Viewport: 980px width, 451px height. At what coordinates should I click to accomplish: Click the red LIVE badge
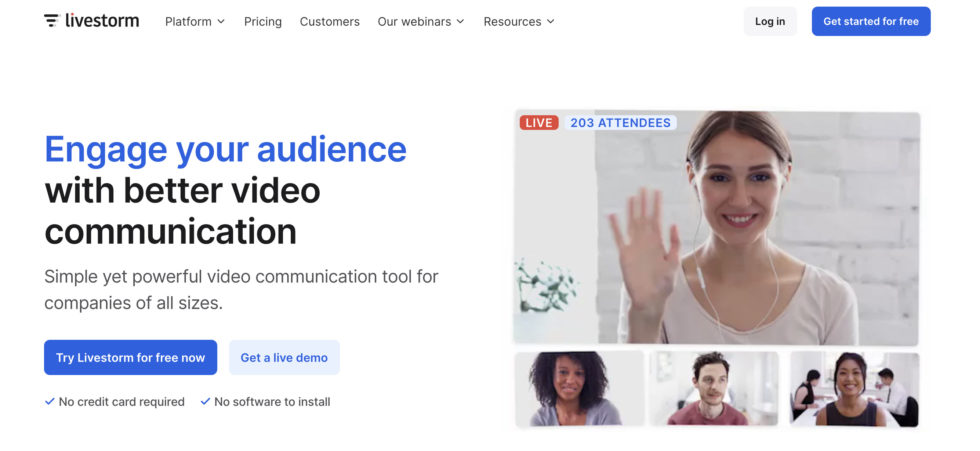pyautogui.click(x=539, y=122)
